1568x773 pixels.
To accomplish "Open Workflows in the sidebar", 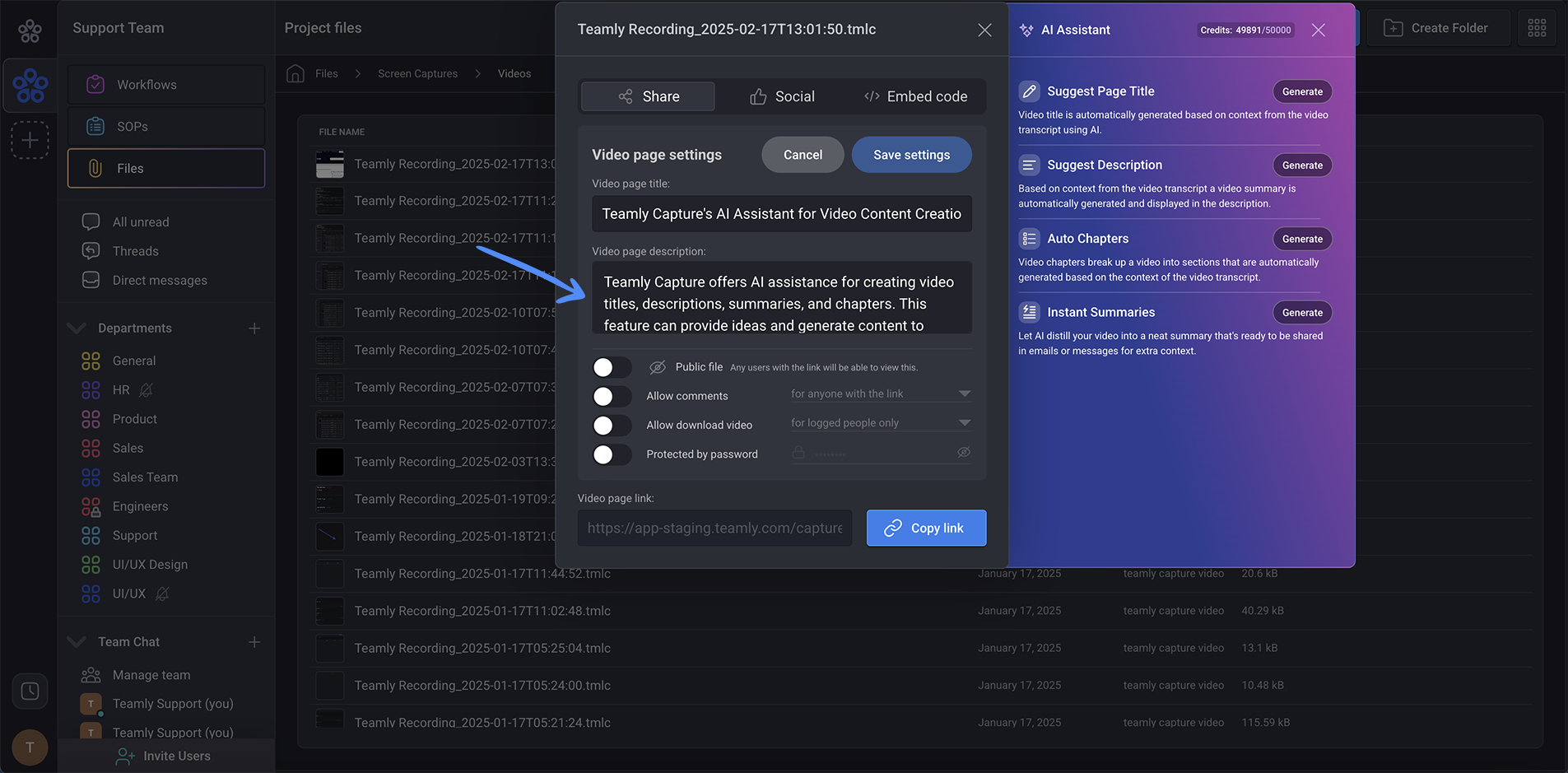I will (x=166, y=85).
